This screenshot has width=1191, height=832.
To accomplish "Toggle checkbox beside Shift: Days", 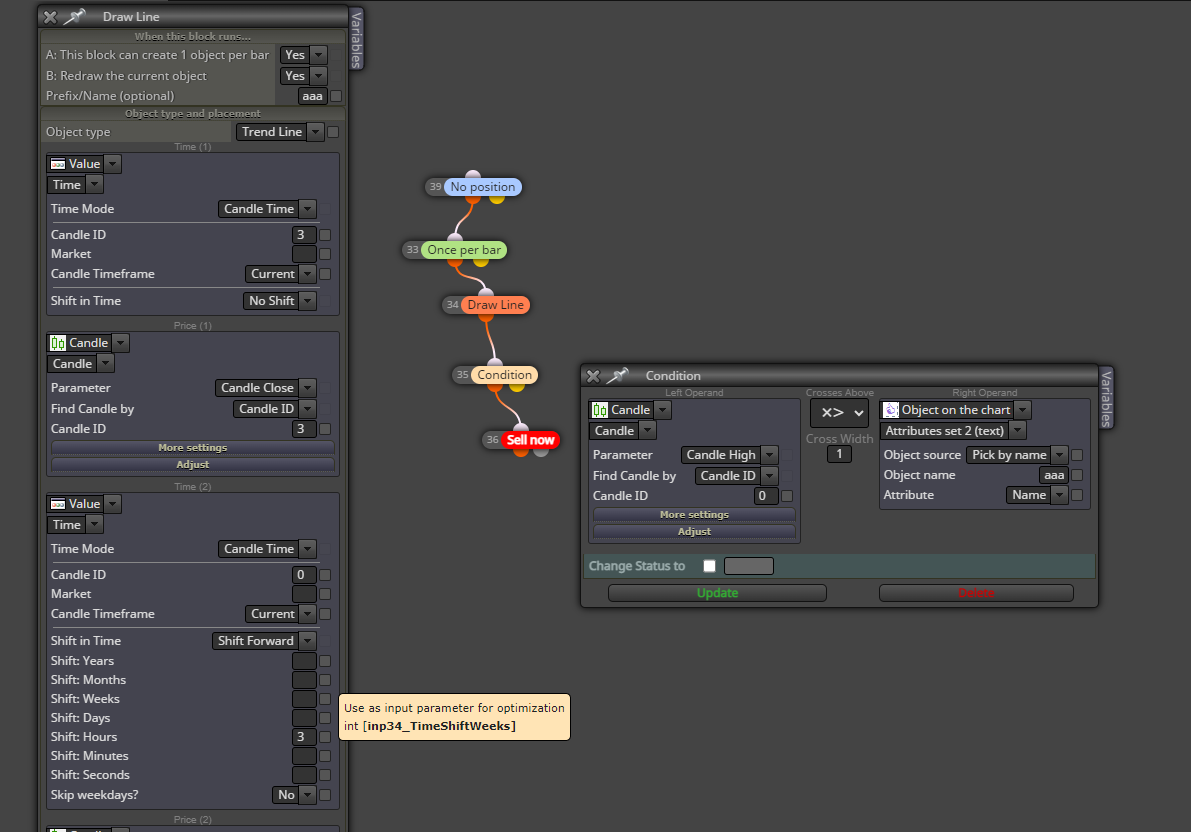I will (x=325, y=717).
